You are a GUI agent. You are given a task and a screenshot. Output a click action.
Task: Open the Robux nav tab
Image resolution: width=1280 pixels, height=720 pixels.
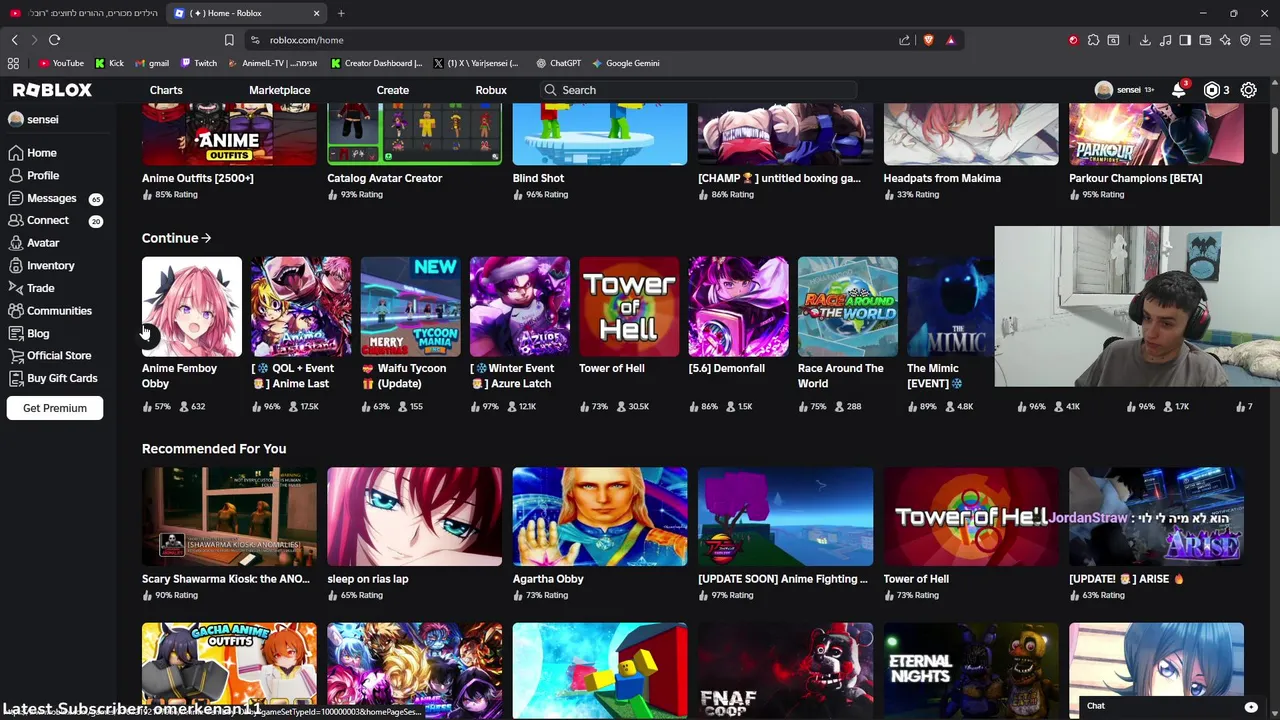pos(491,90)
